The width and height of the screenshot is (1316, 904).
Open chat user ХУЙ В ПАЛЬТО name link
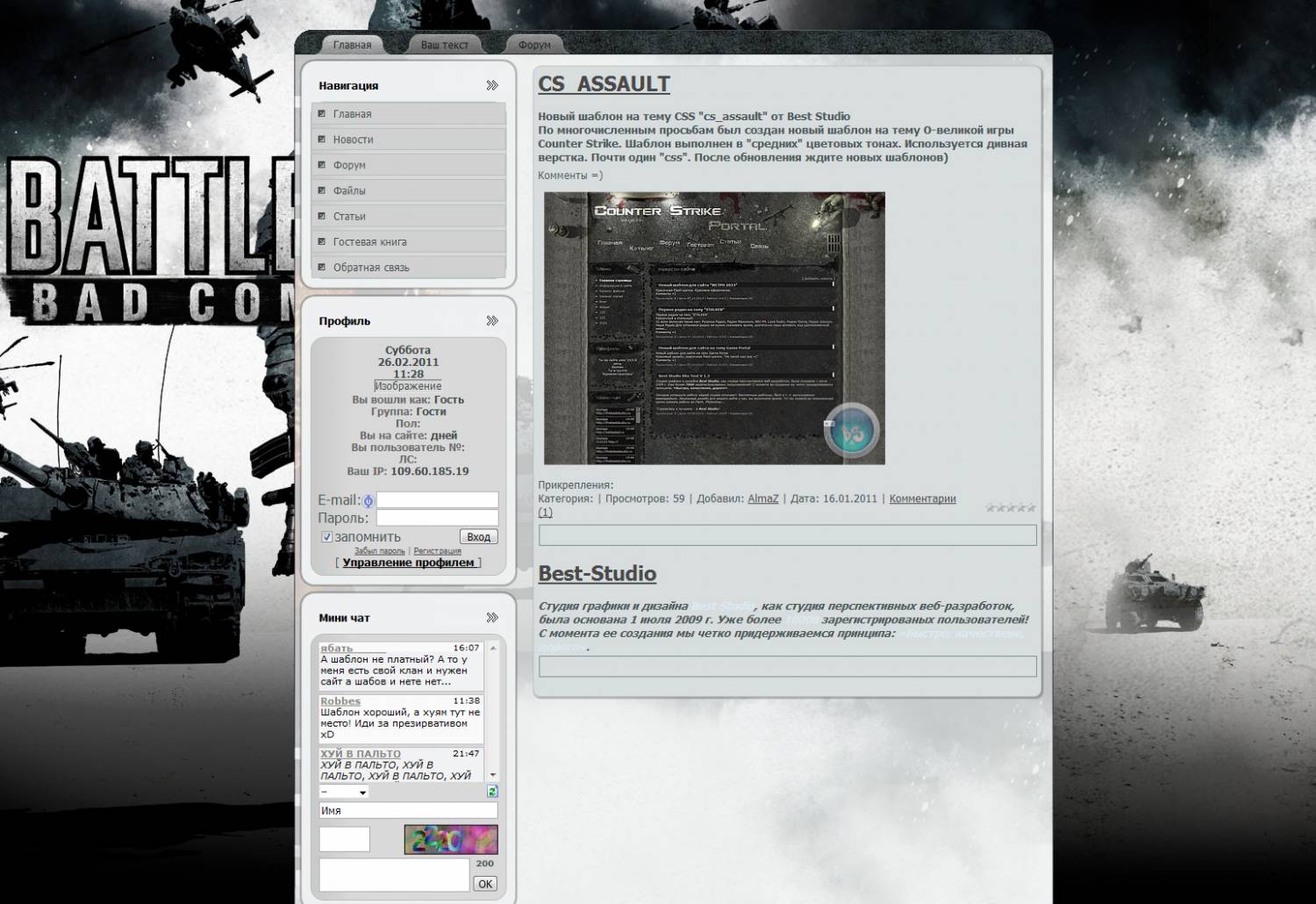pyautogui.click(x=361, y=753)
